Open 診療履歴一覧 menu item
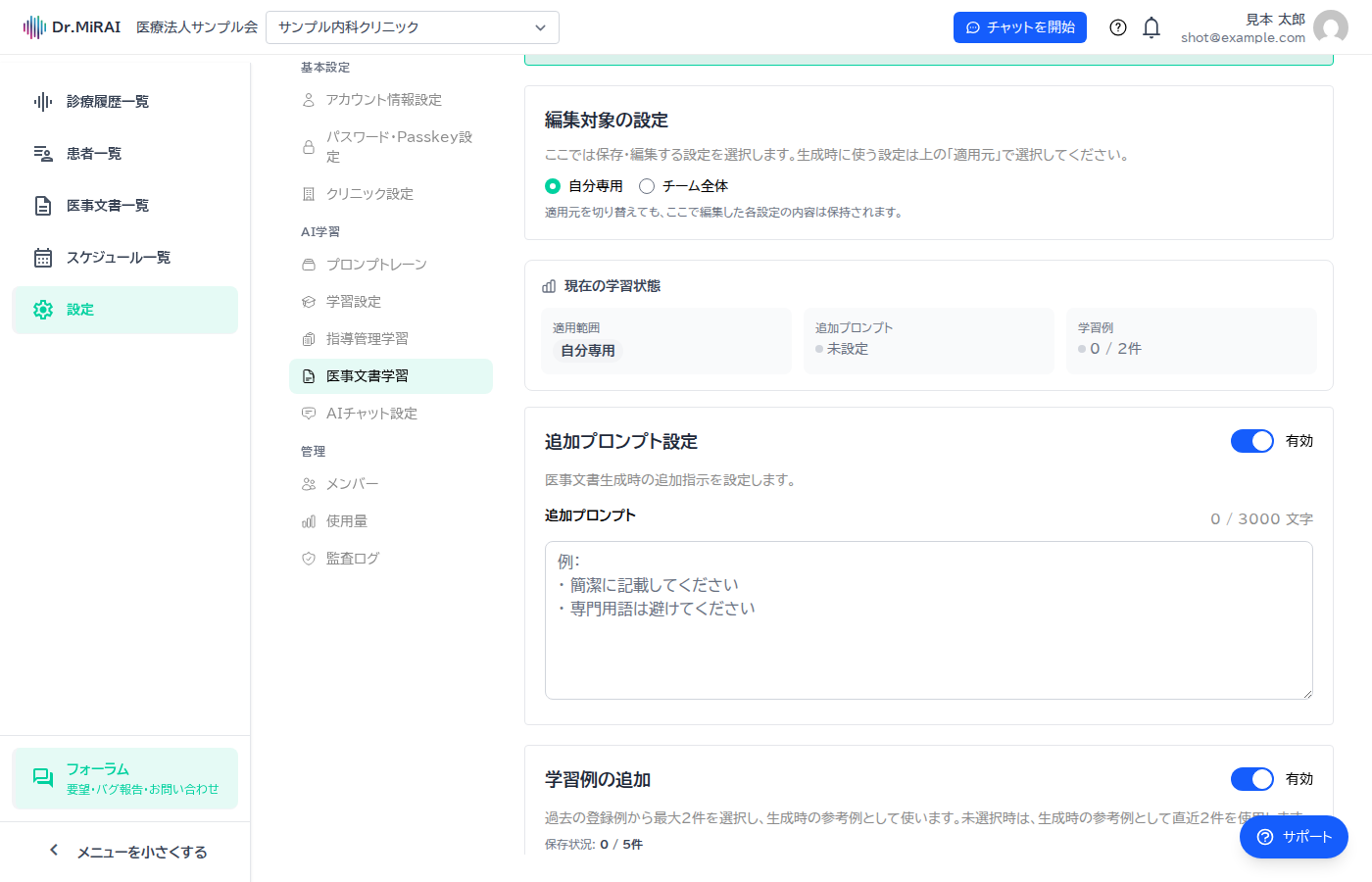The height and width of the screenshot is (882, 1372). coord(125,102)
